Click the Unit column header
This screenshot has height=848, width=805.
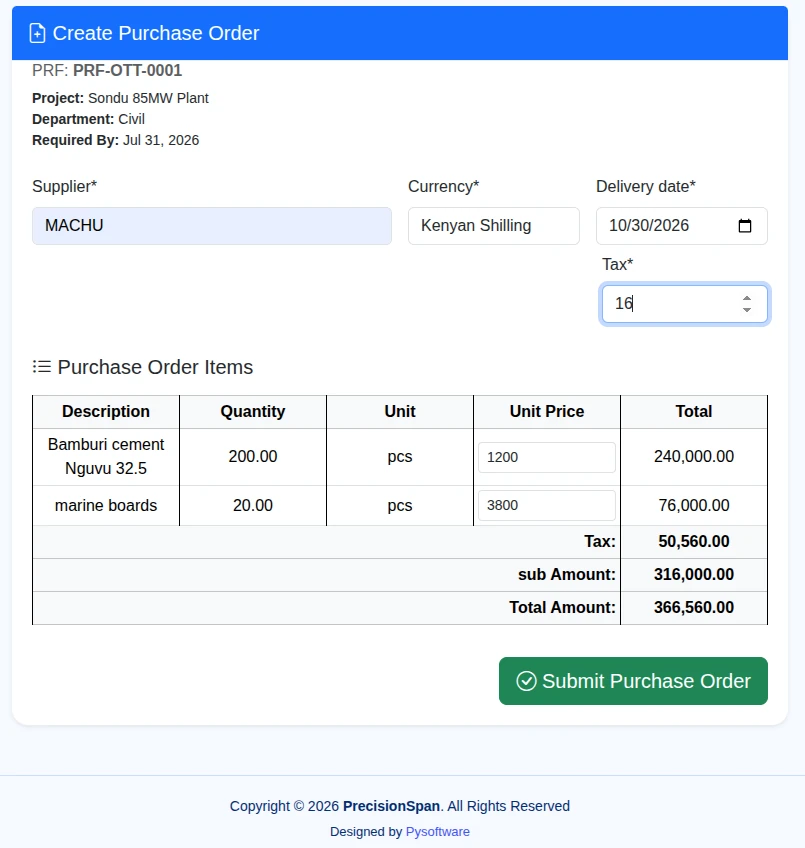(400, 412)
